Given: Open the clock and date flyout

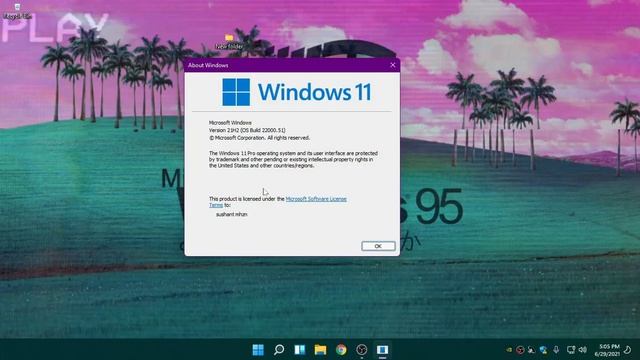Looking at the screenshot, I should coord(607,350).
